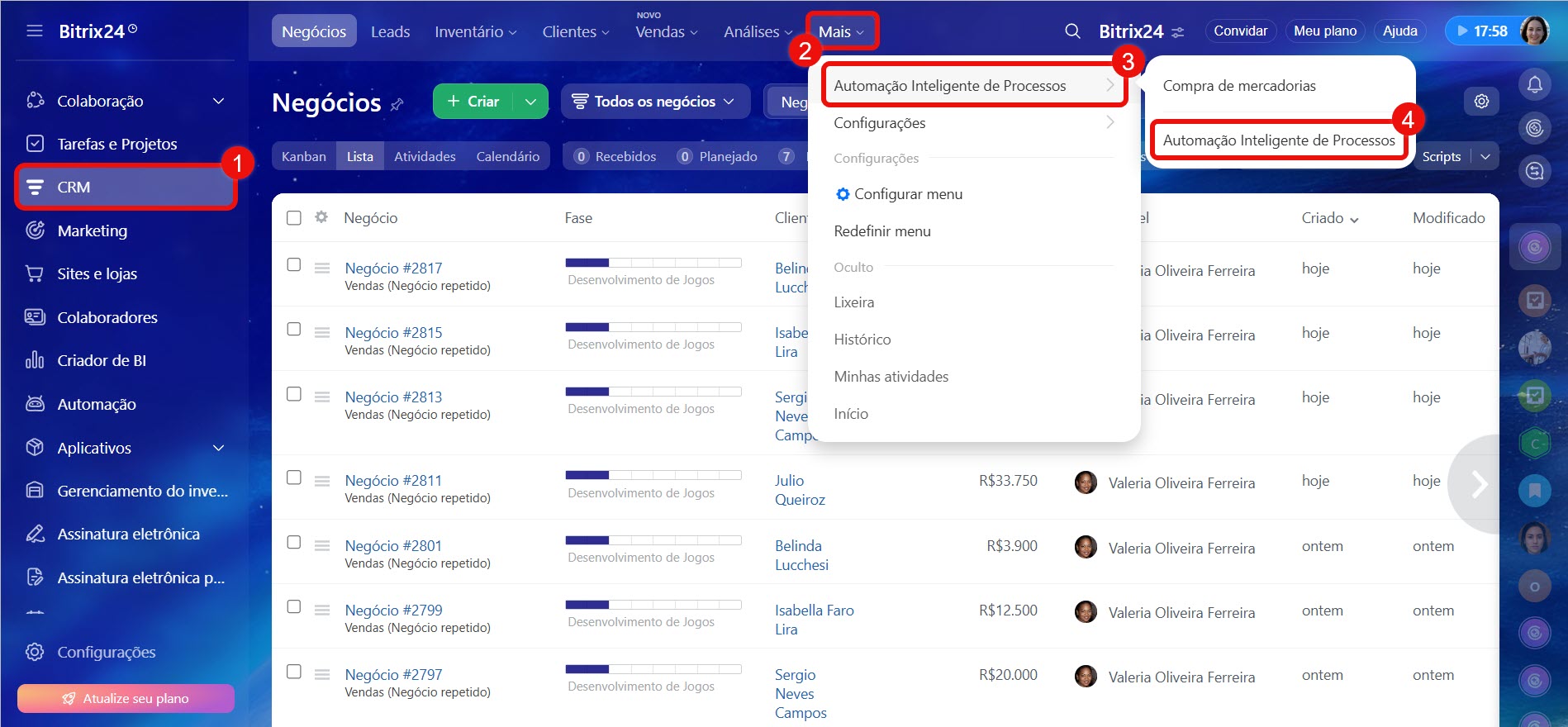Viewport: 1568px width, 727px height.
Task: Click the Convidar button
Action: [x=1240, y=31]
